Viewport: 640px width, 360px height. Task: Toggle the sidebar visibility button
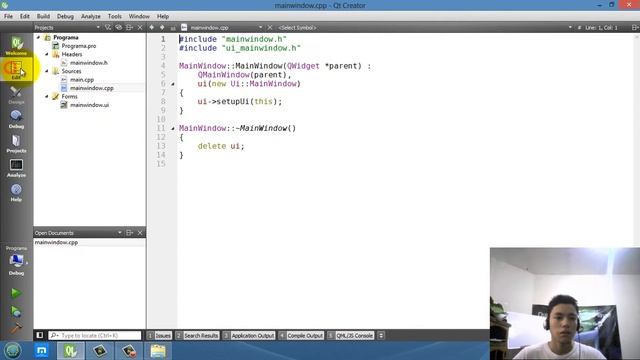click(40, 336)
